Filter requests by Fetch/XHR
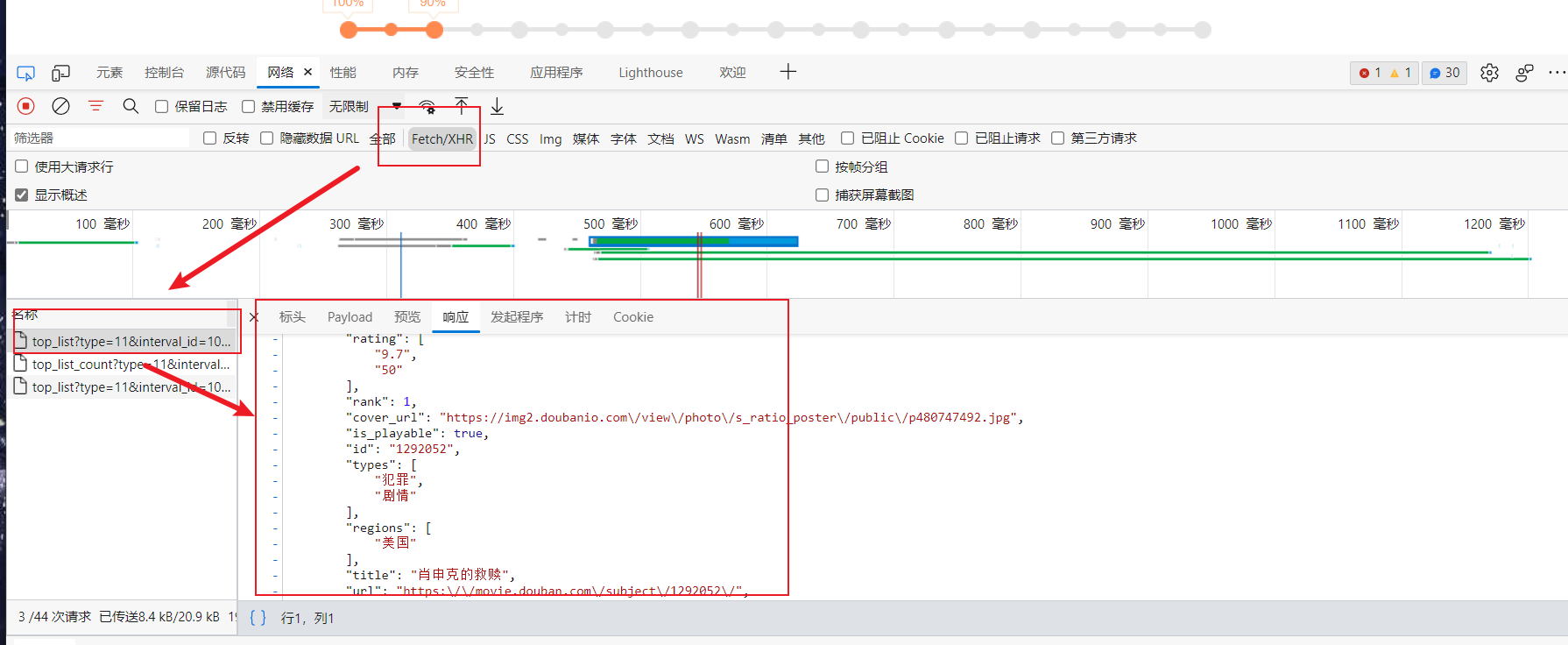The width and height of the screenshot is (1568, 645). pyautogui.click(x=442, y=138)
